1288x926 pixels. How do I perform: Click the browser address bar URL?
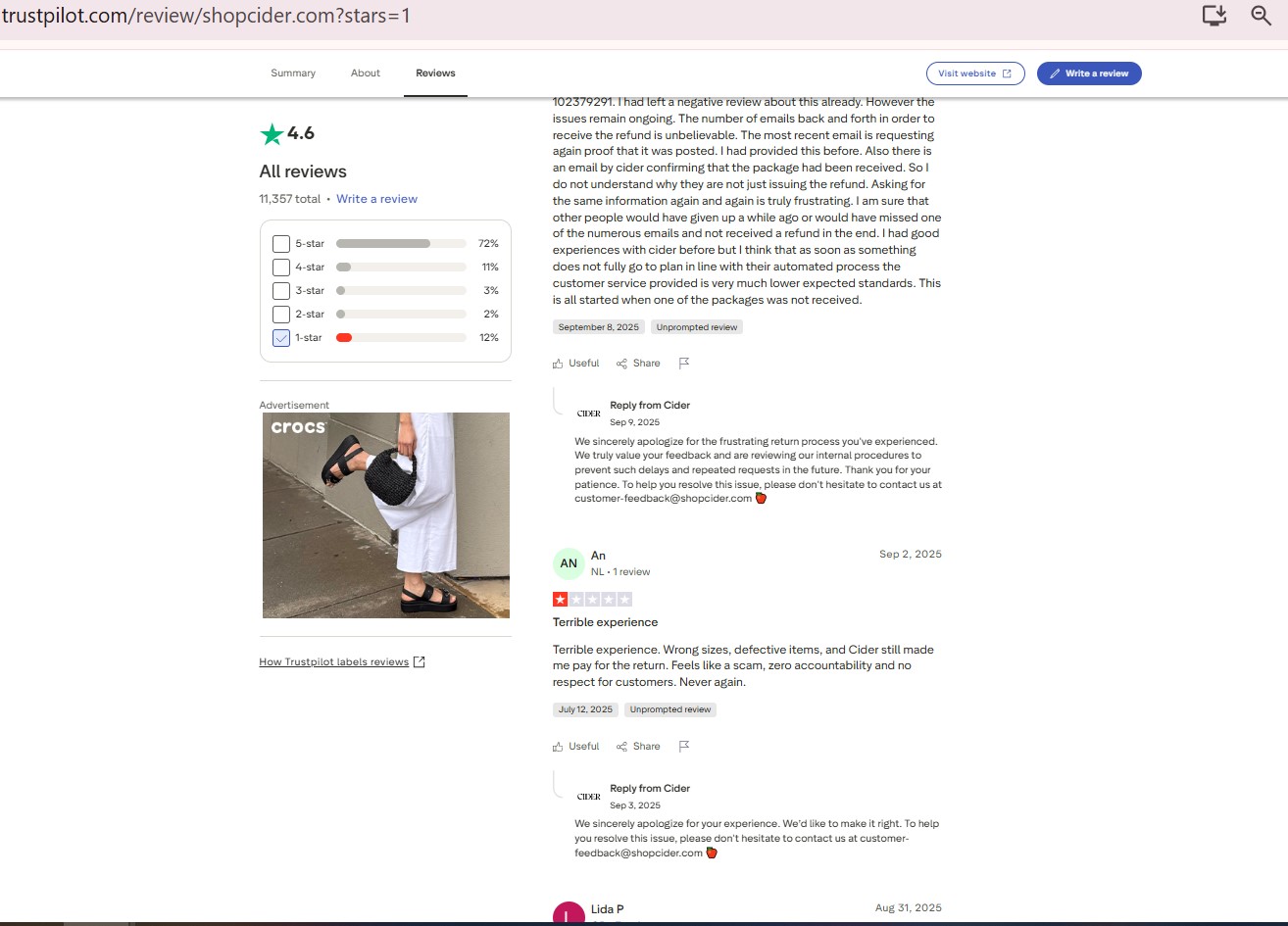206,16
